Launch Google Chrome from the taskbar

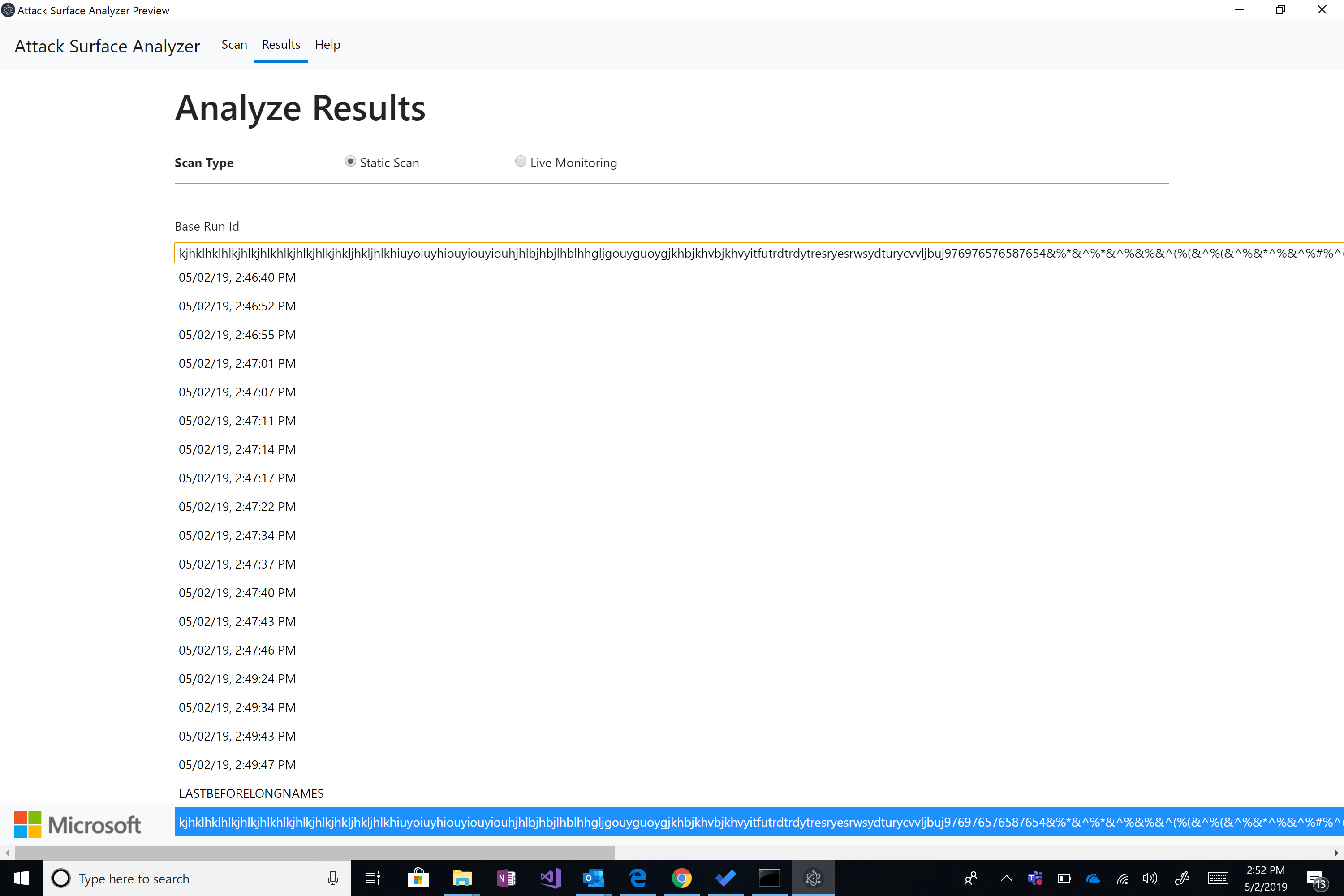pyautogui.click(x=682, y=878)
